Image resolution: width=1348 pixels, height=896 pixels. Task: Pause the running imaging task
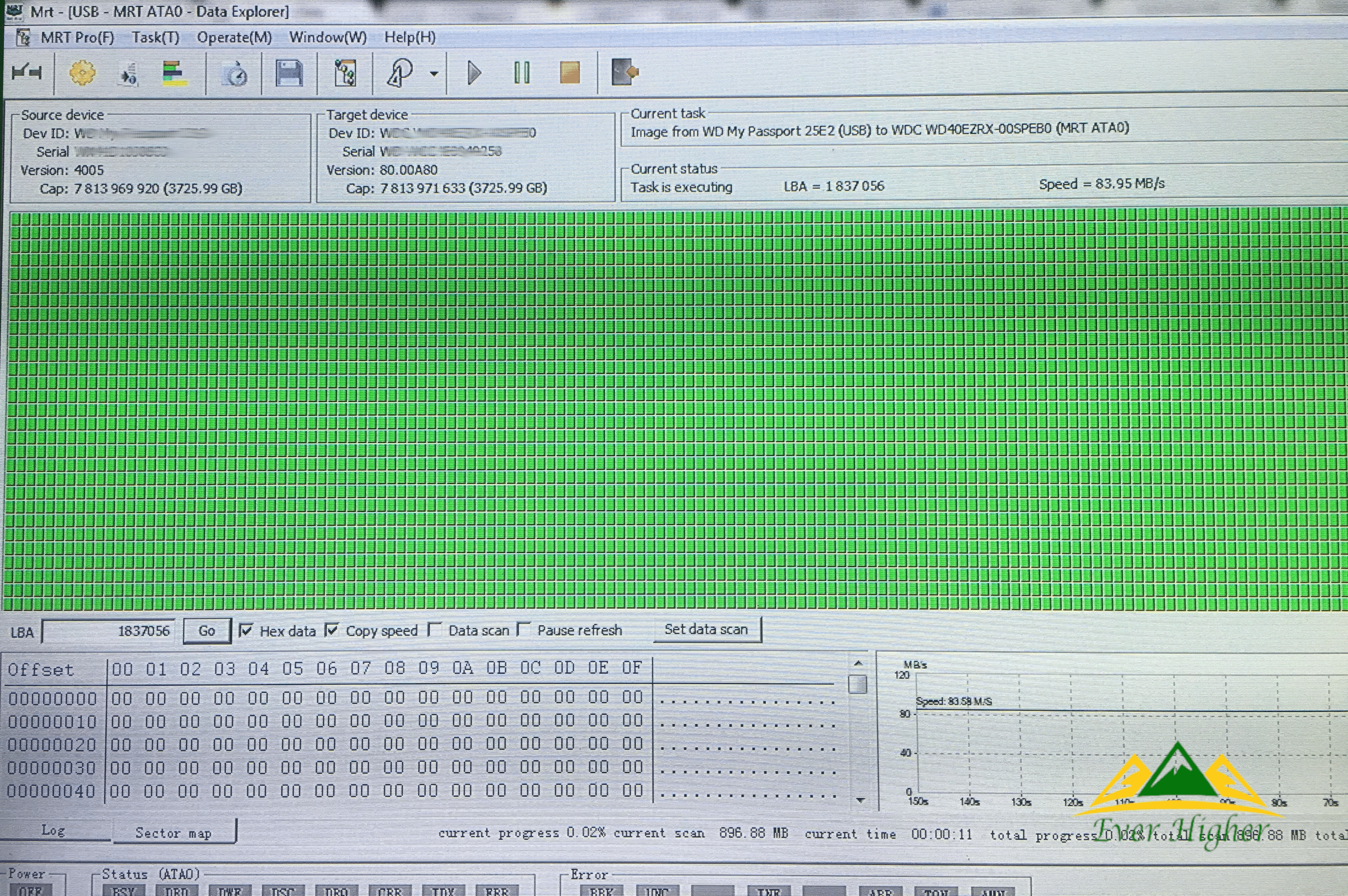click(x=521, y=72)
